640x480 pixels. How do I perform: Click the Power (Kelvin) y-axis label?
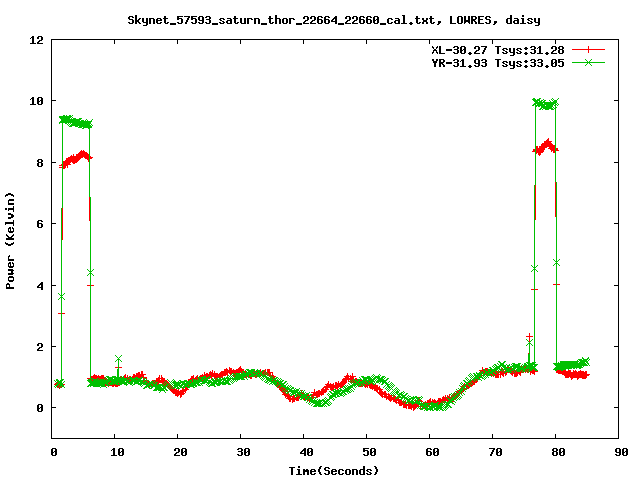coord(10,241)
